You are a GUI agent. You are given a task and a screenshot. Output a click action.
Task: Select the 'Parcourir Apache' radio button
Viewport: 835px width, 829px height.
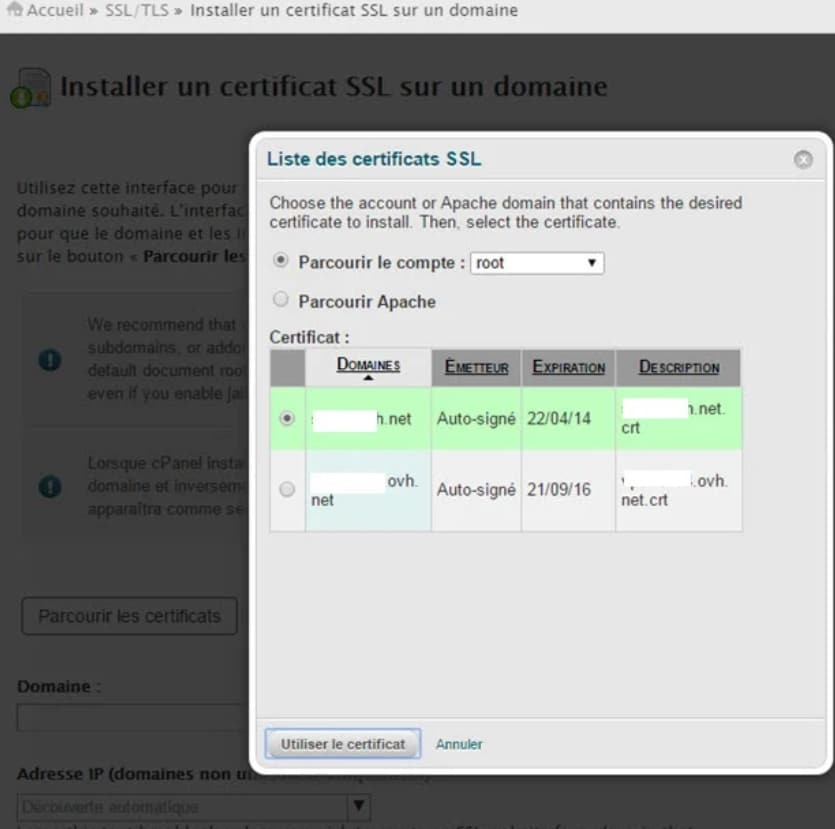[x=281, y=299]
